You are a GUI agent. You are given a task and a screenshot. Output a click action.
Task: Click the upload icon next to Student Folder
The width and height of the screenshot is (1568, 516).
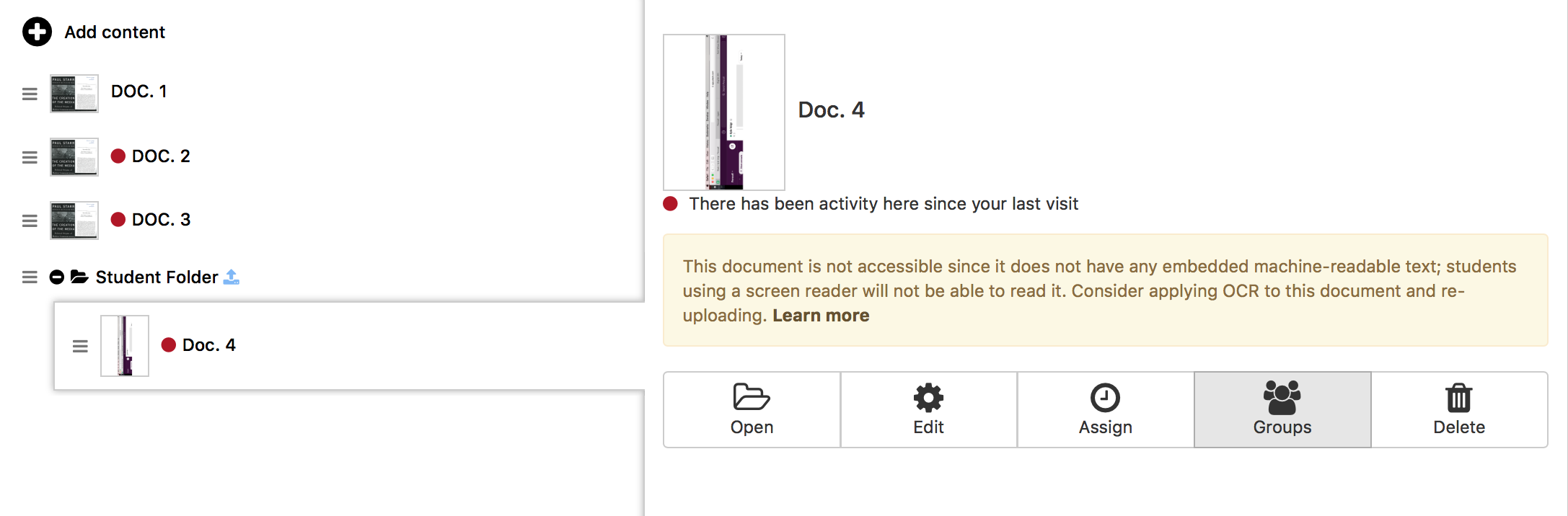232,277
